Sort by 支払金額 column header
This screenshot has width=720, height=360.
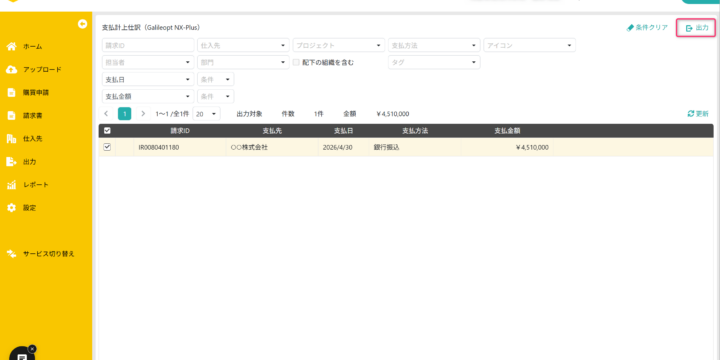pyautogui.click(x=507, y=131)
